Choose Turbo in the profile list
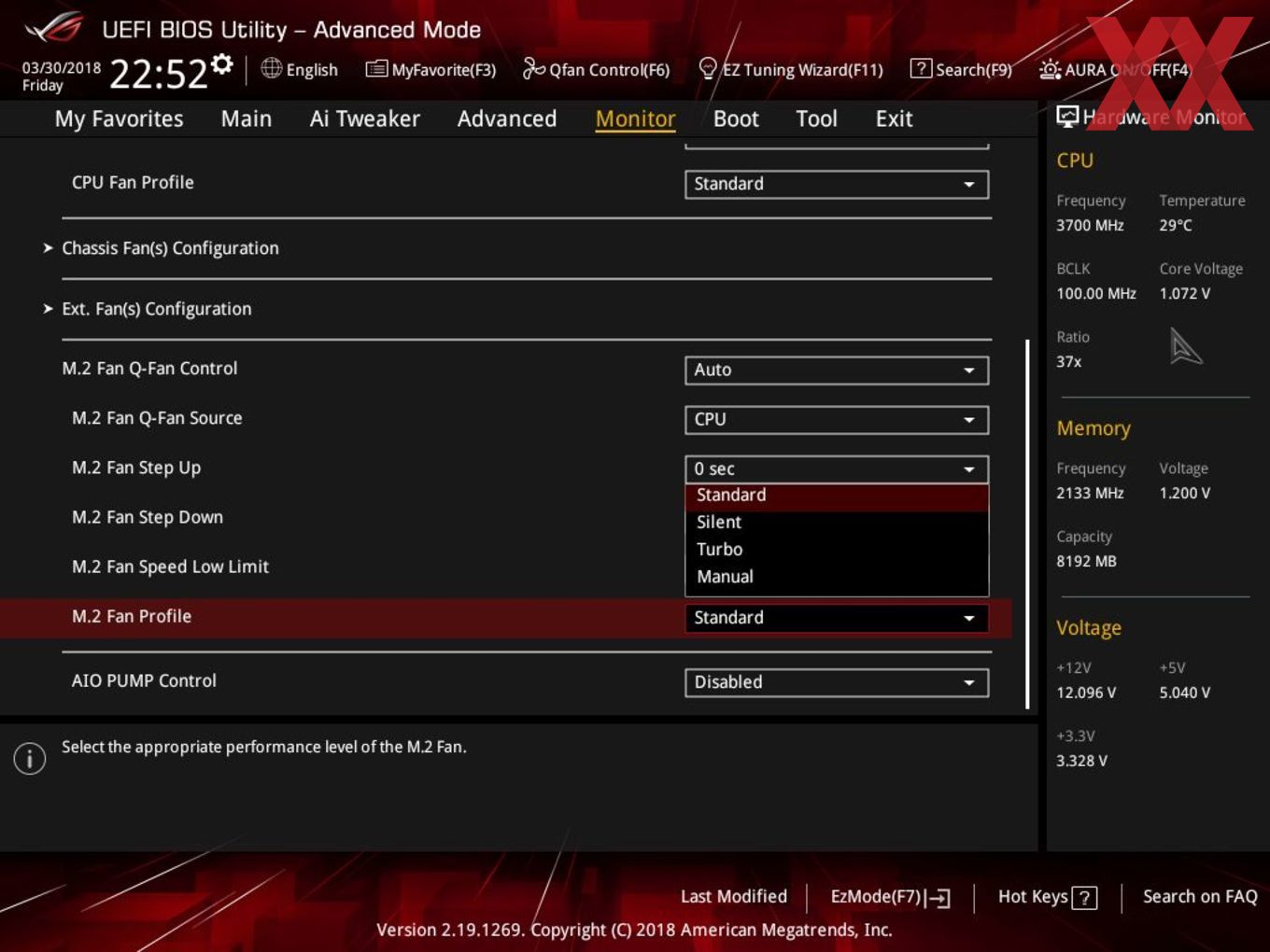 click(x=837, y=550)
